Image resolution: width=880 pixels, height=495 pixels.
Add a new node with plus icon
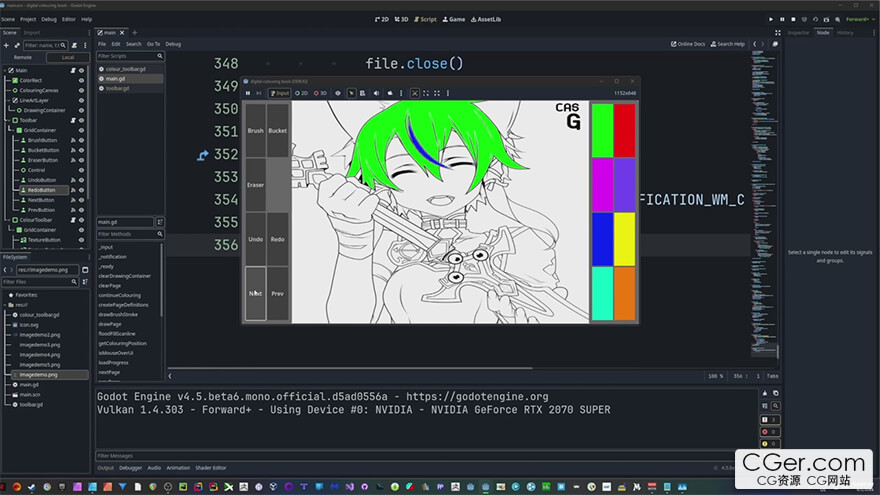[5, 45]
